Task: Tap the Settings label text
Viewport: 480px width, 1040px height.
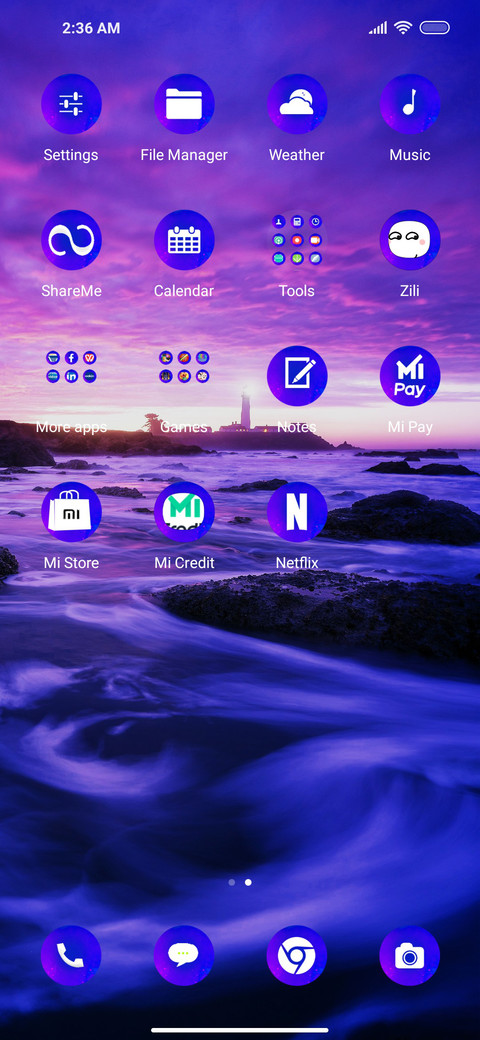Action: pyautogui.click(x=71, y=155)
